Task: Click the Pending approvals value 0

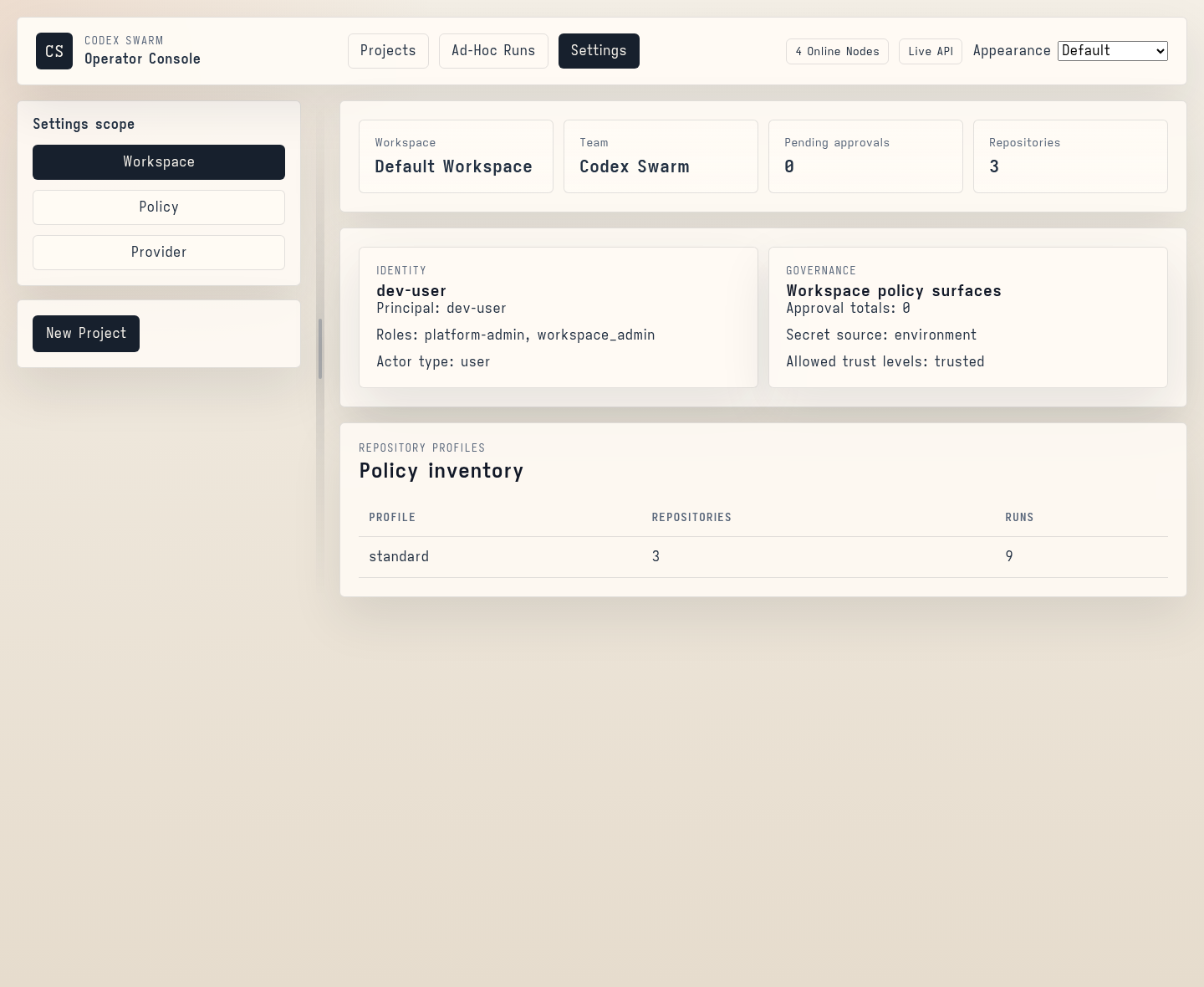Action: click(x=789, y=166)
